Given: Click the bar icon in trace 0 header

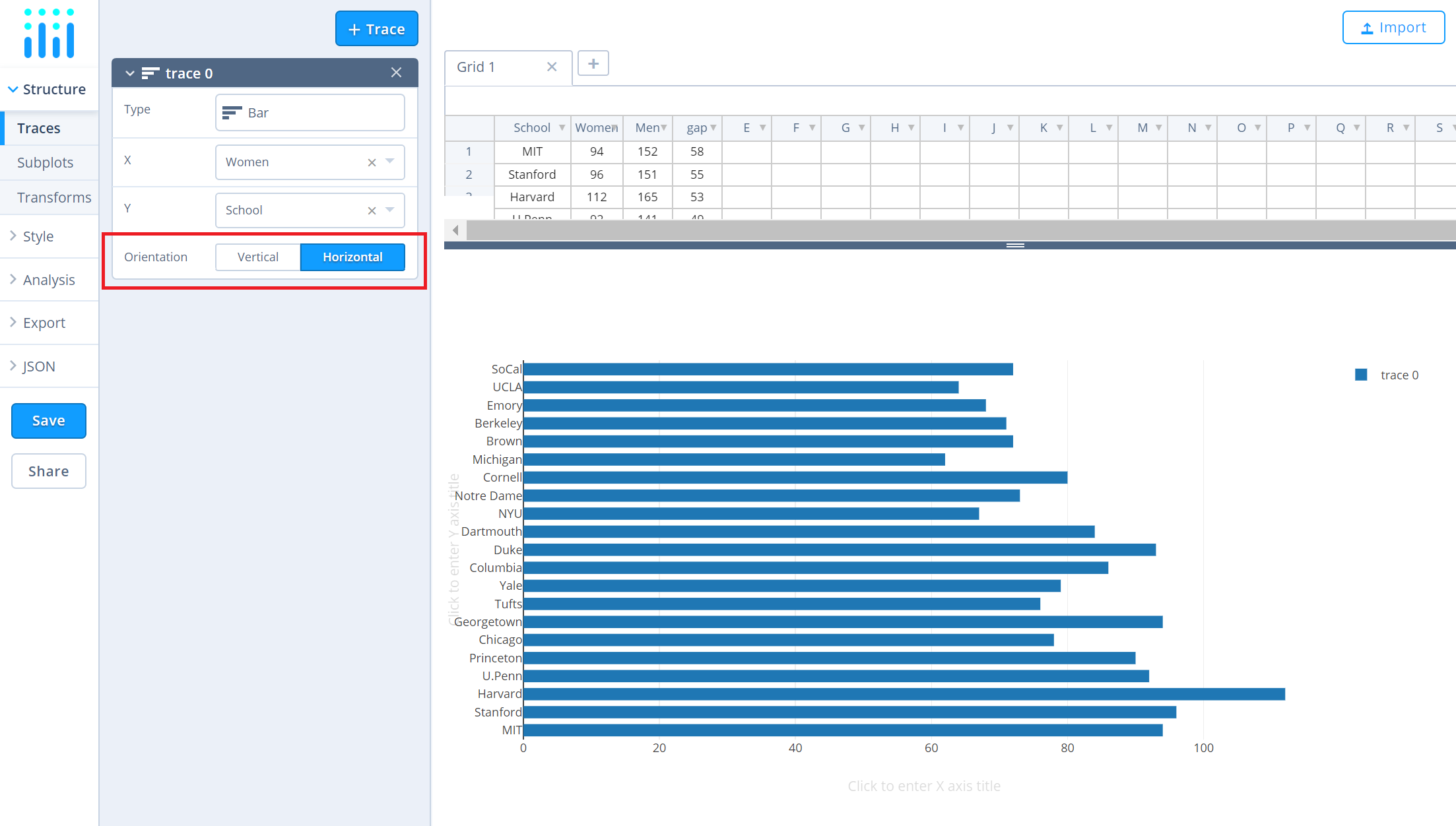Looking at the screenshot, I should (x=150, y=73).
